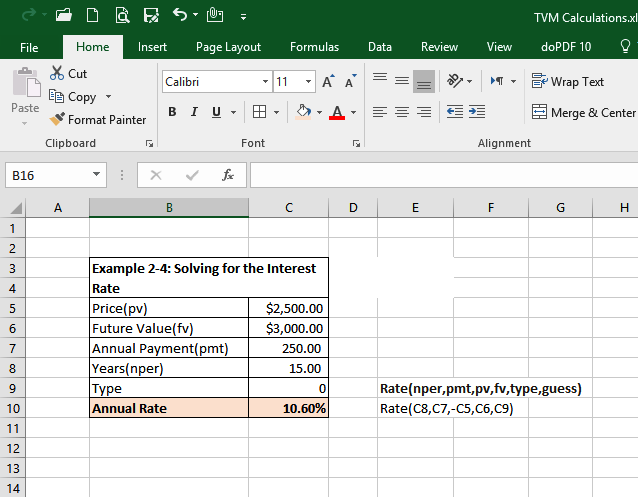
Task: Click the Copy icon
Action: [56, 96]
